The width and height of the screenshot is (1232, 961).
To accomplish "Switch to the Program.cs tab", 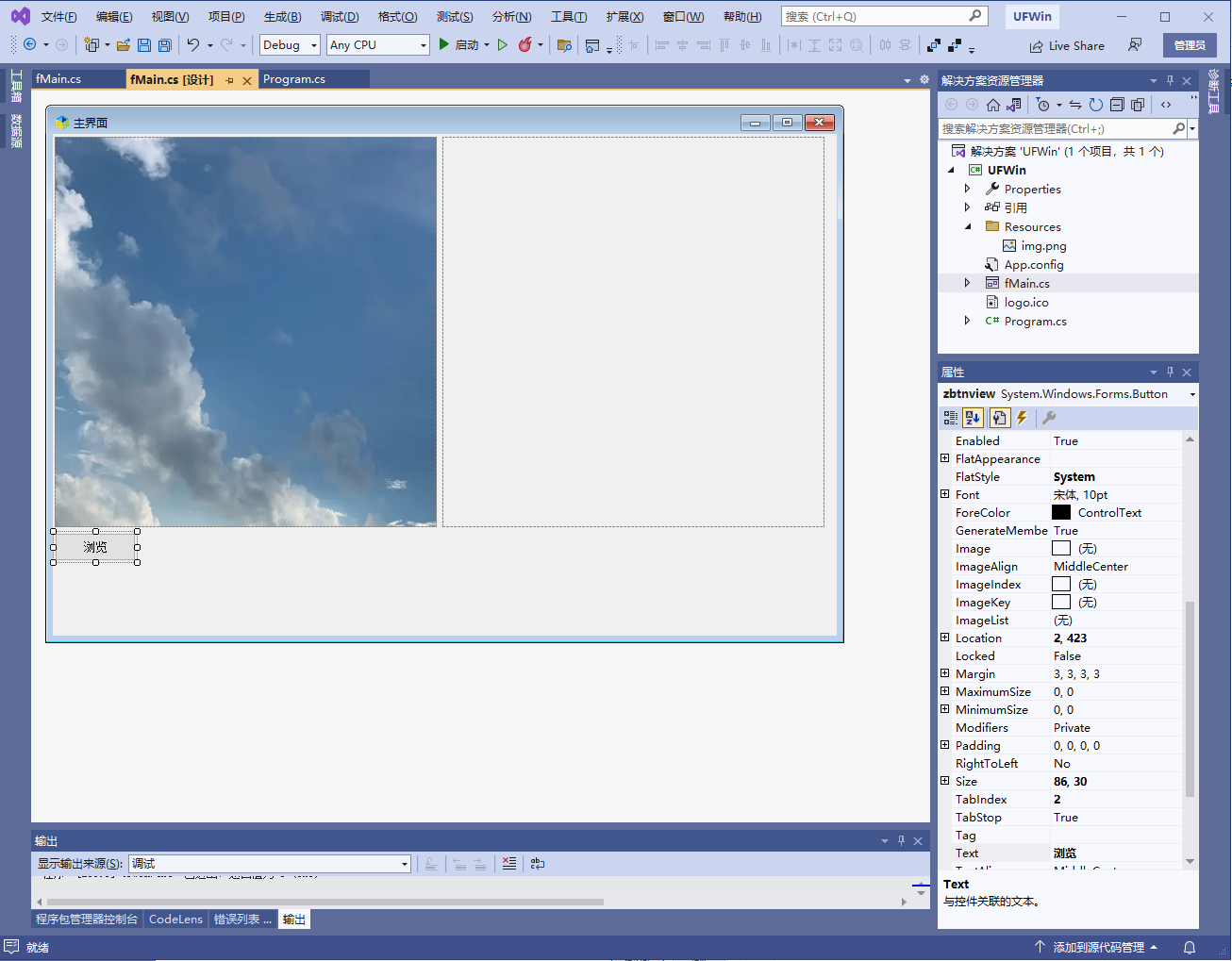I will pyautogui.click(x=294, y=79).
